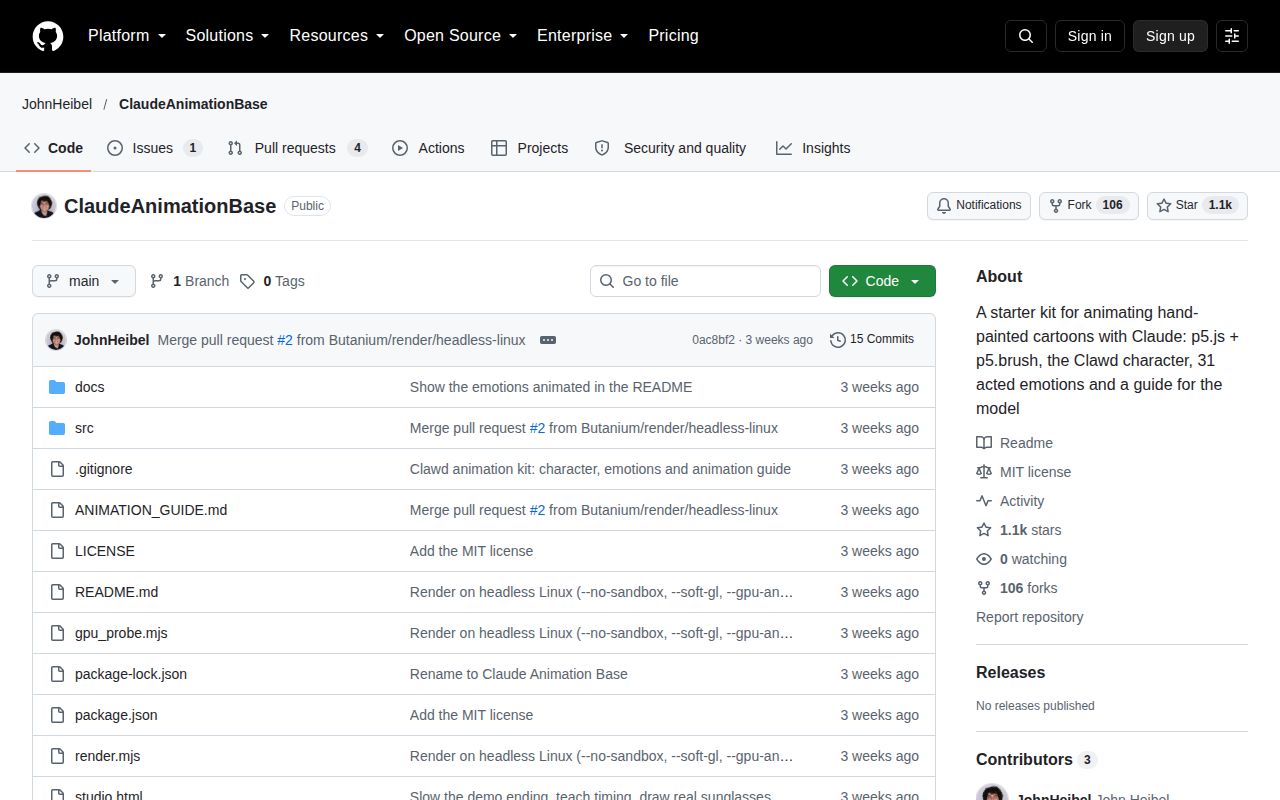Expand the Open Source menu
Image resolution: width=1280 pixels, height=800 pixels.
pyautogui.click(x=461, y=36)
